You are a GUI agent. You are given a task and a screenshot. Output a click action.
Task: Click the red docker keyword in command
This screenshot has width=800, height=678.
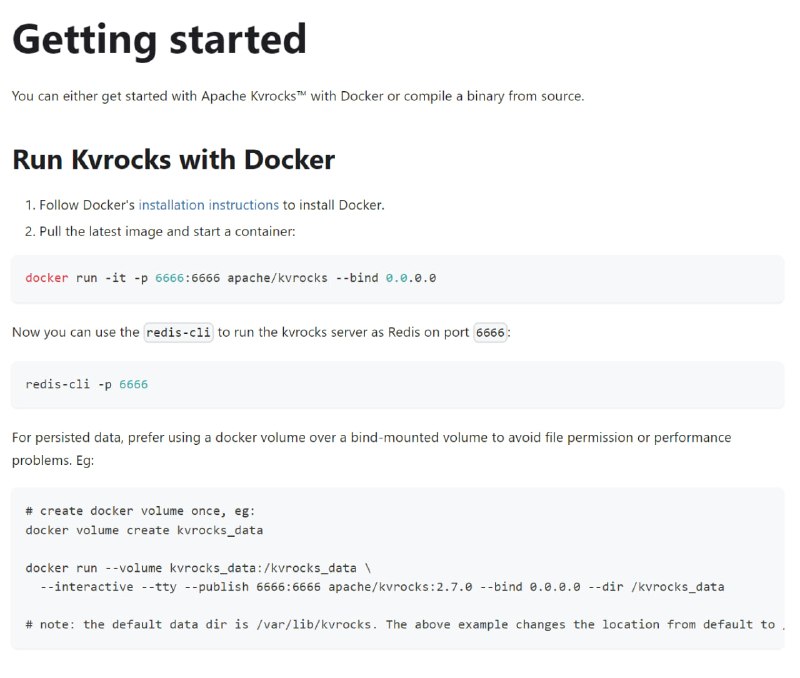click(47, 278)
